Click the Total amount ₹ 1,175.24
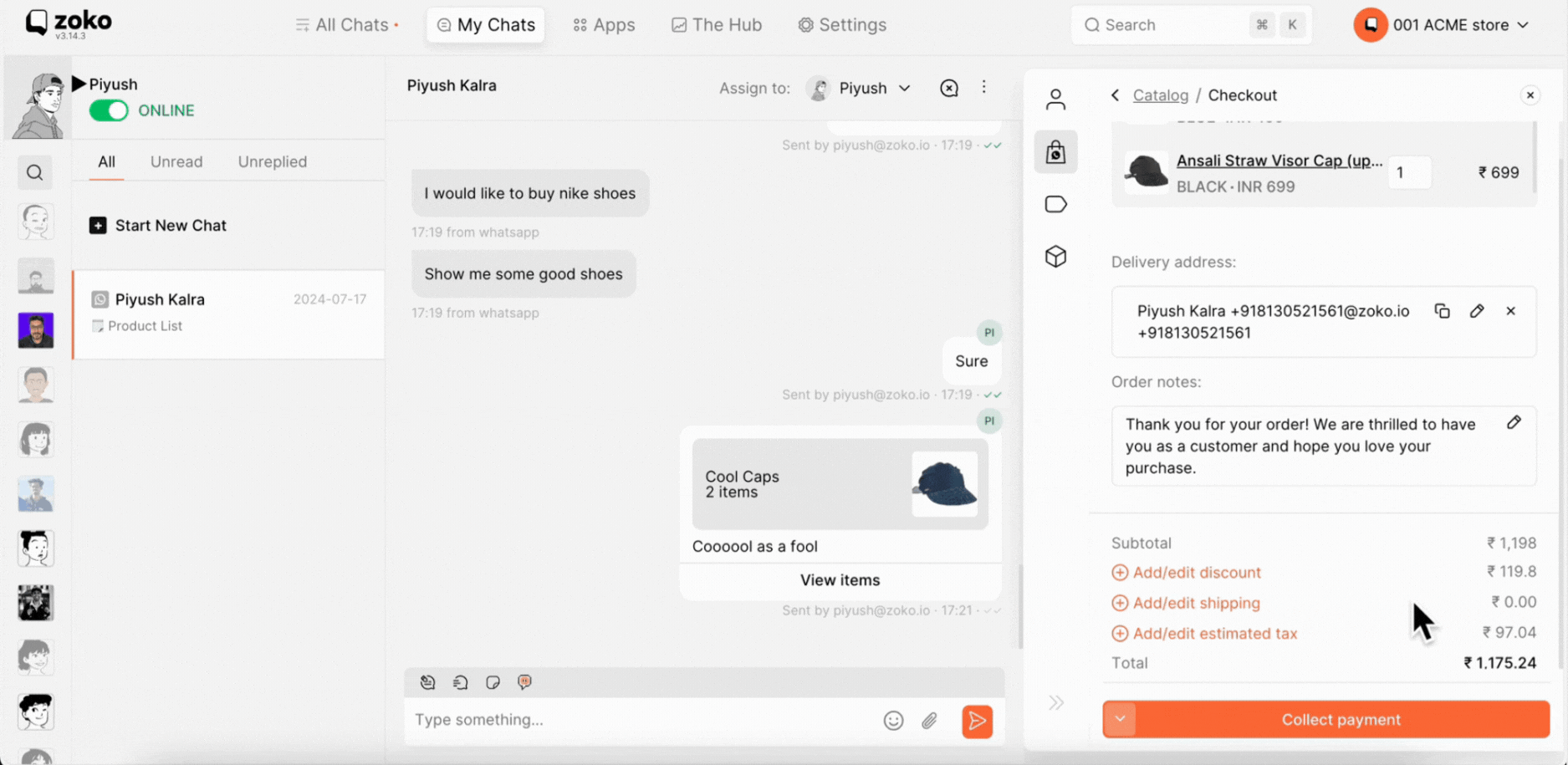The width and height of the screenshot is (1568, 765). pos(1499,663)
